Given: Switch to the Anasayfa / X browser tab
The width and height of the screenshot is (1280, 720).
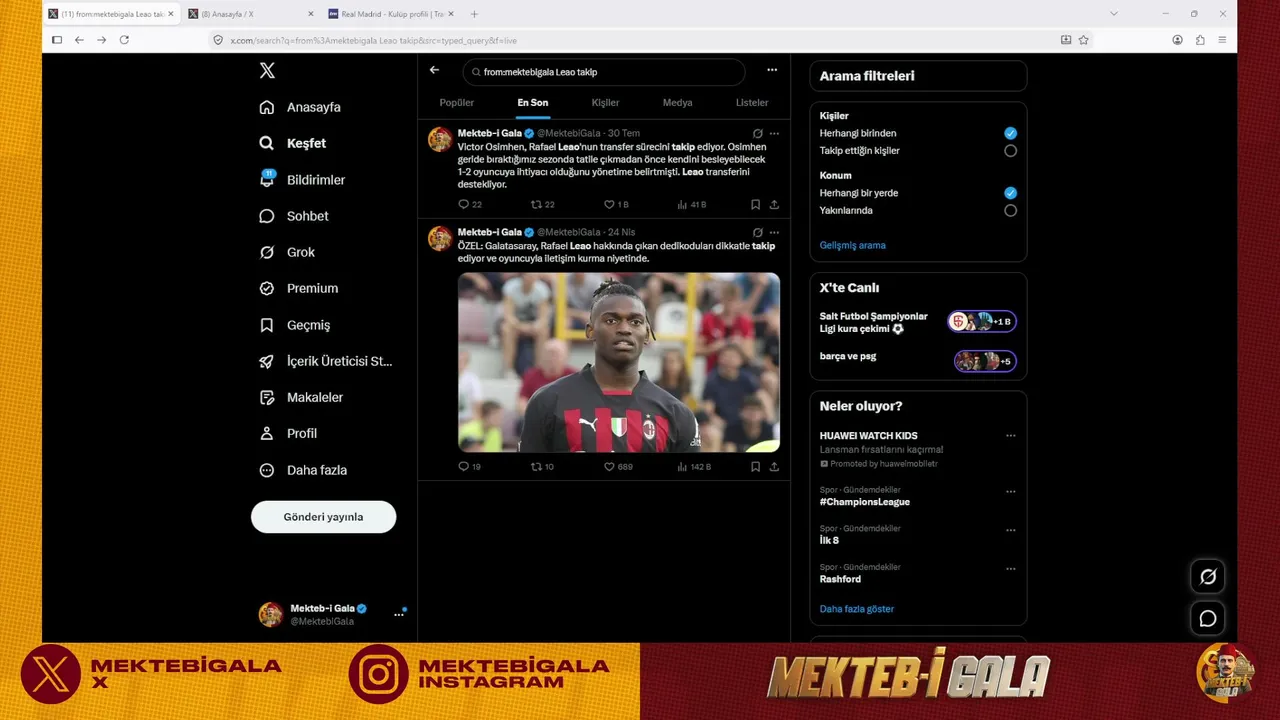Looking at the screenshot, I should [x=250, y=14].
